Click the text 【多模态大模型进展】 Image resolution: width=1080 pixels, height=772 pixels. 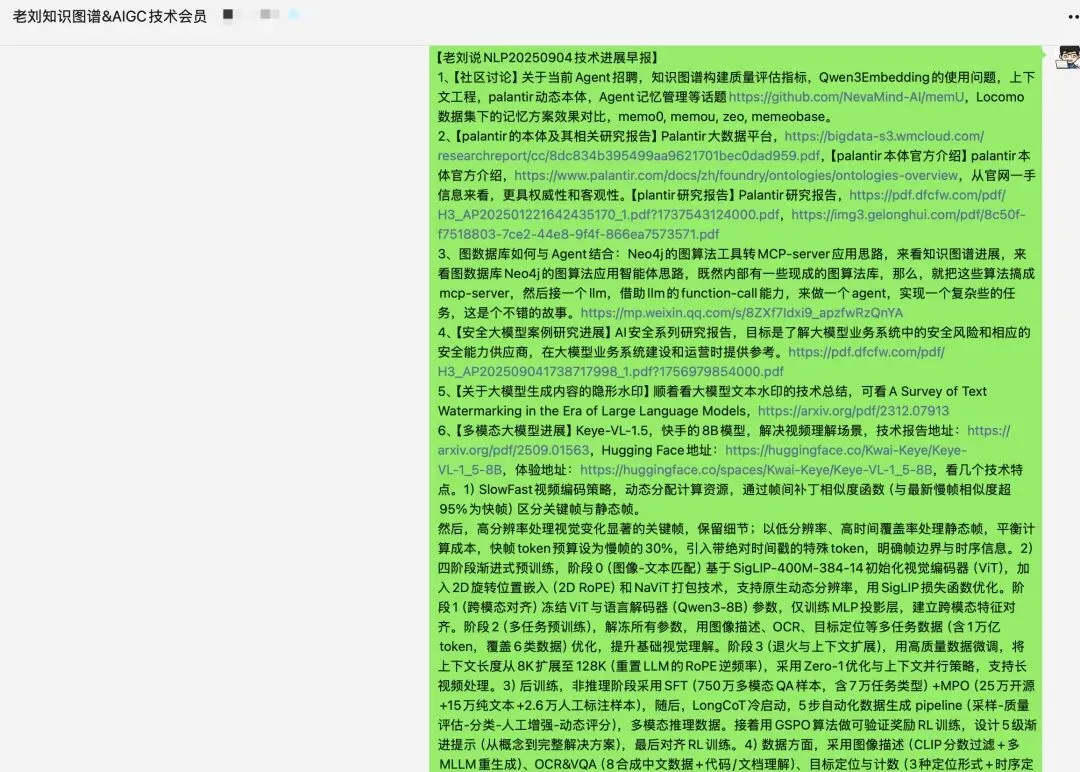(513, 430)
